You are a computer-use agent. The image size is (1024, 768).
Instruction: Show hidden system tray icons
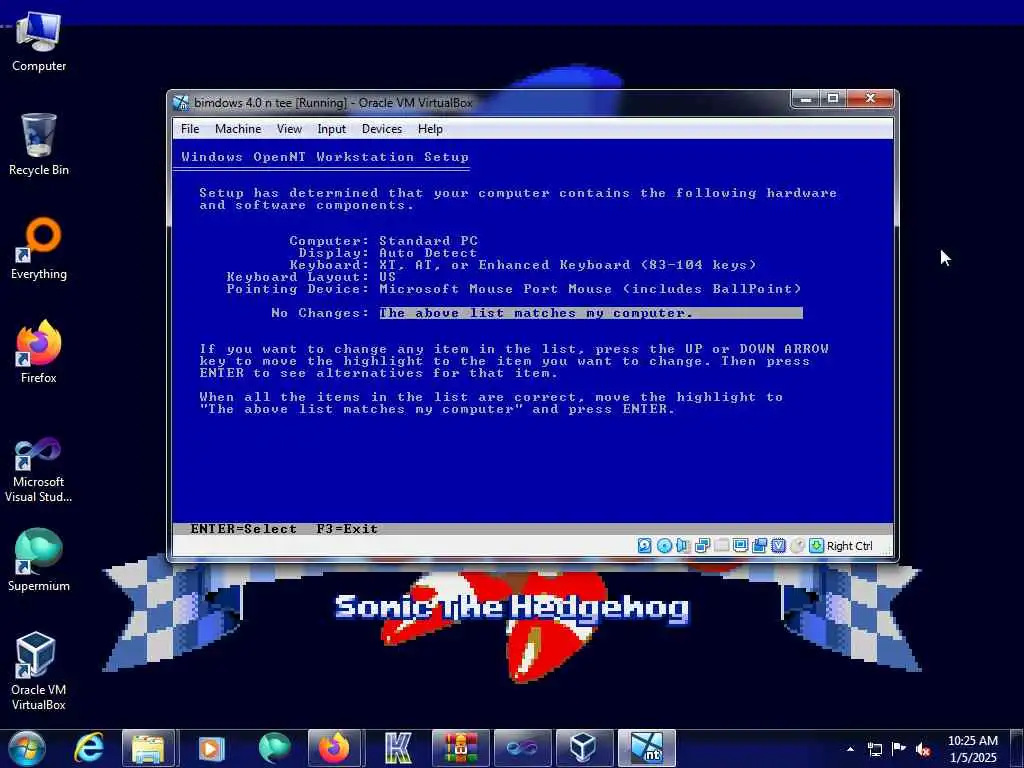click(x=850, y=749)
